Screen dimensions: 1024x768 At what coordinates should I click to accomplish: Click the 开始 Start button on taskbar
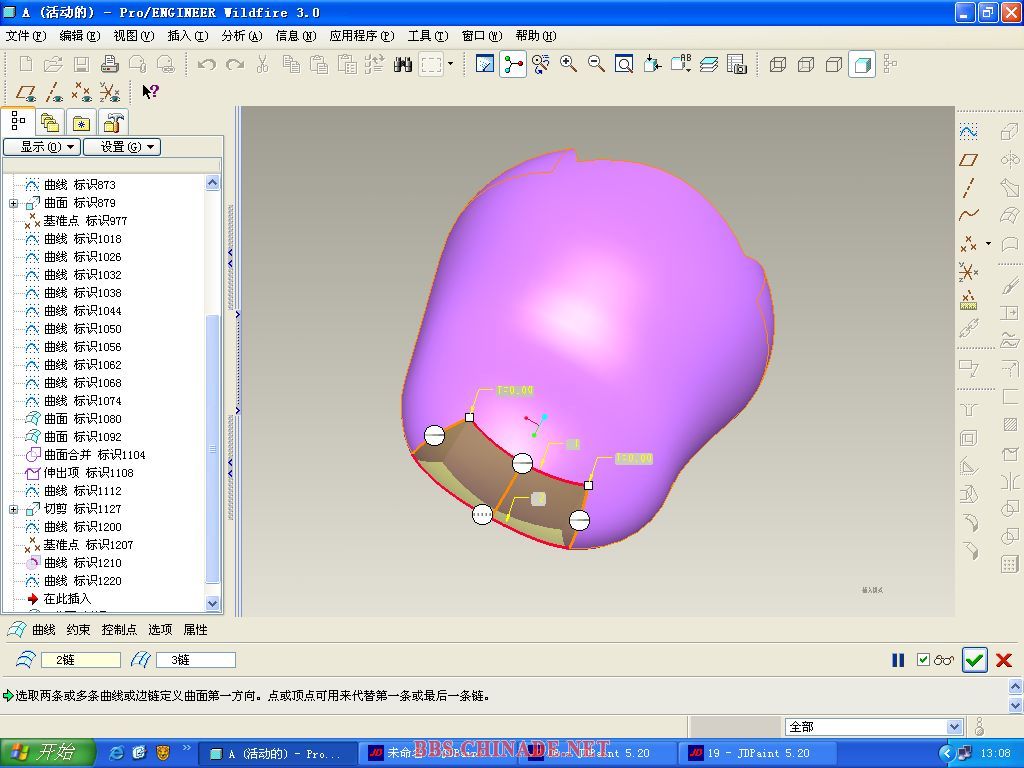pyautogui.click(x=47, y=753)
